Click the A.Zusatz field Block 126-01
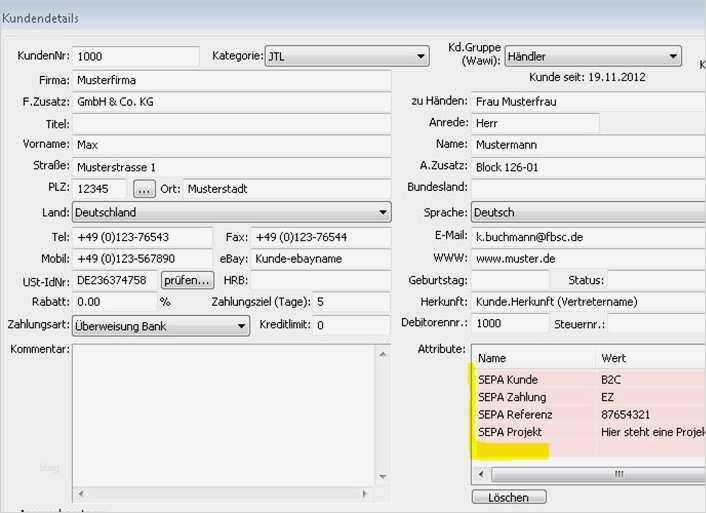 click(x=588, y=167)
